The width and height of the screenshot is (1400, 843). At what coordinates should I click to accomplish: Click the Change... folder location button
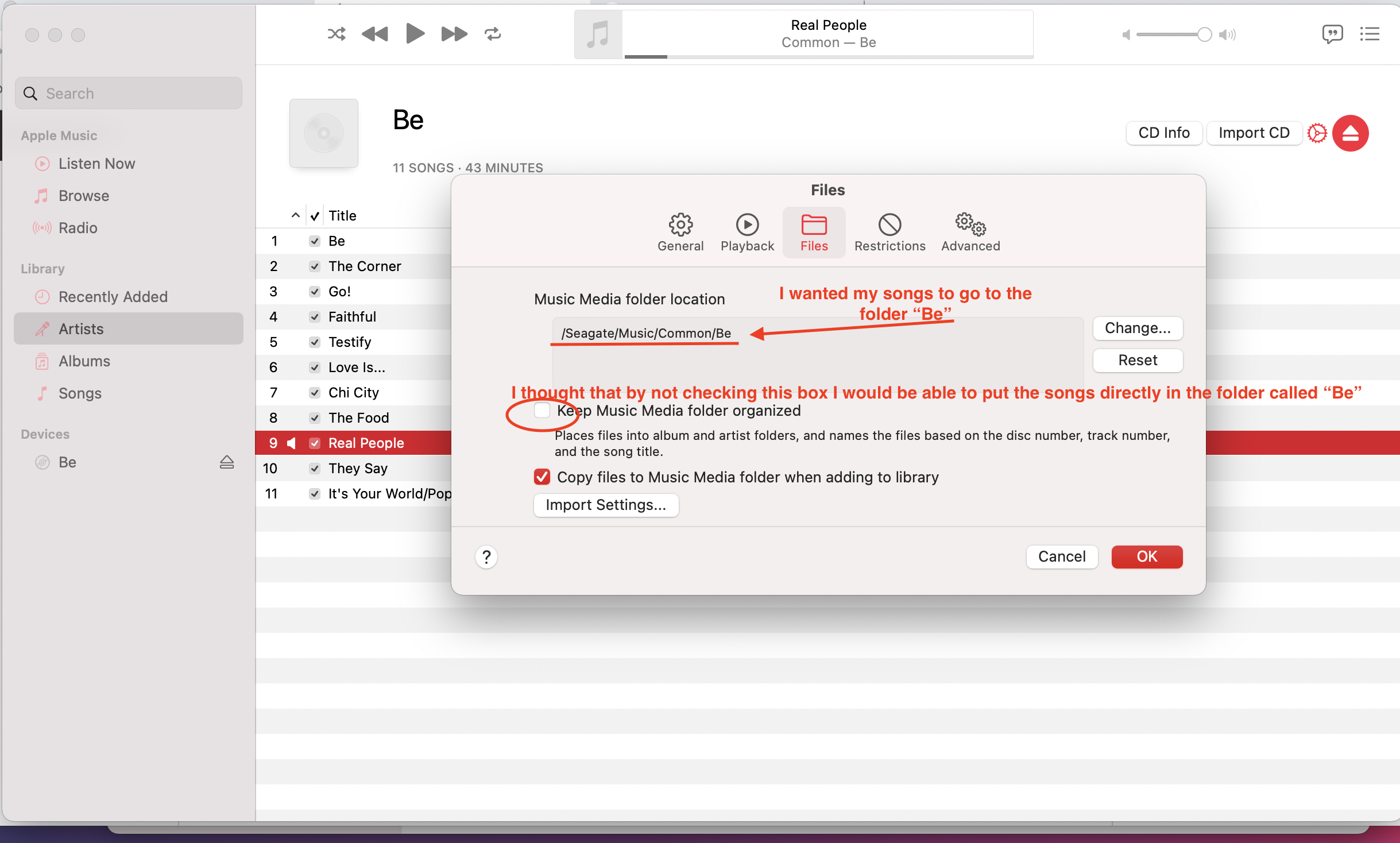[1137, 328]
